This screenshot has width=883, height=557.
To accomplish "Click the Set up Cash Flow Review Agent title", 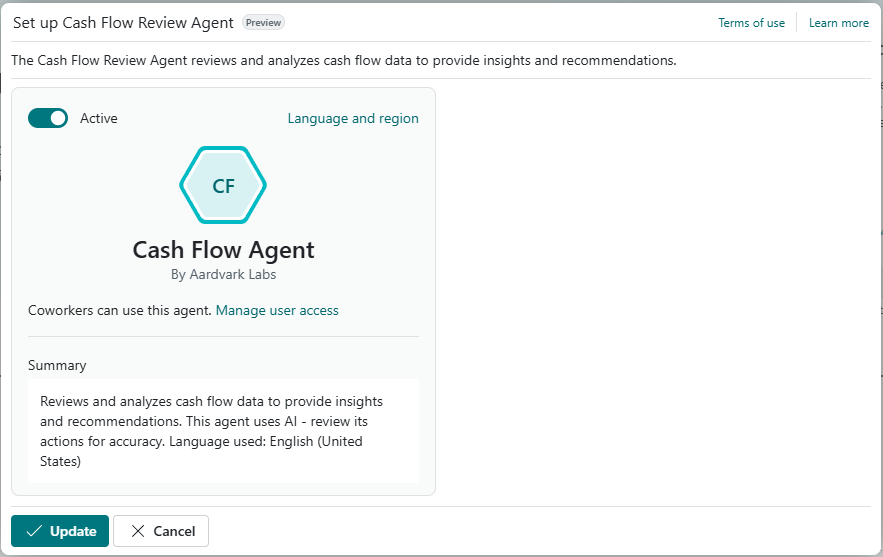I will click(x=123, y=22).
